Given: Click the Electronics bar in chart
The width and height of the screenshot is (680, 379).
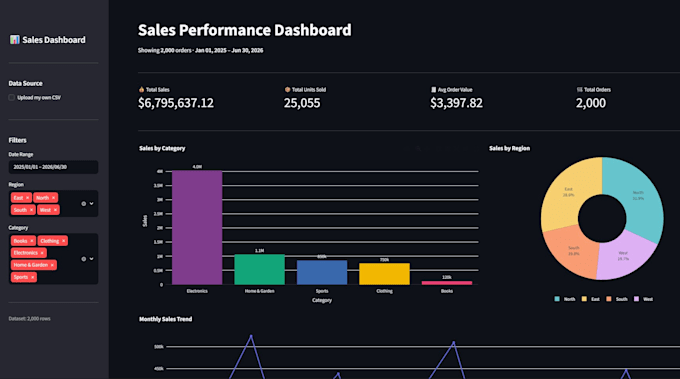Looking at the screenshot, I should pos(197,228).
